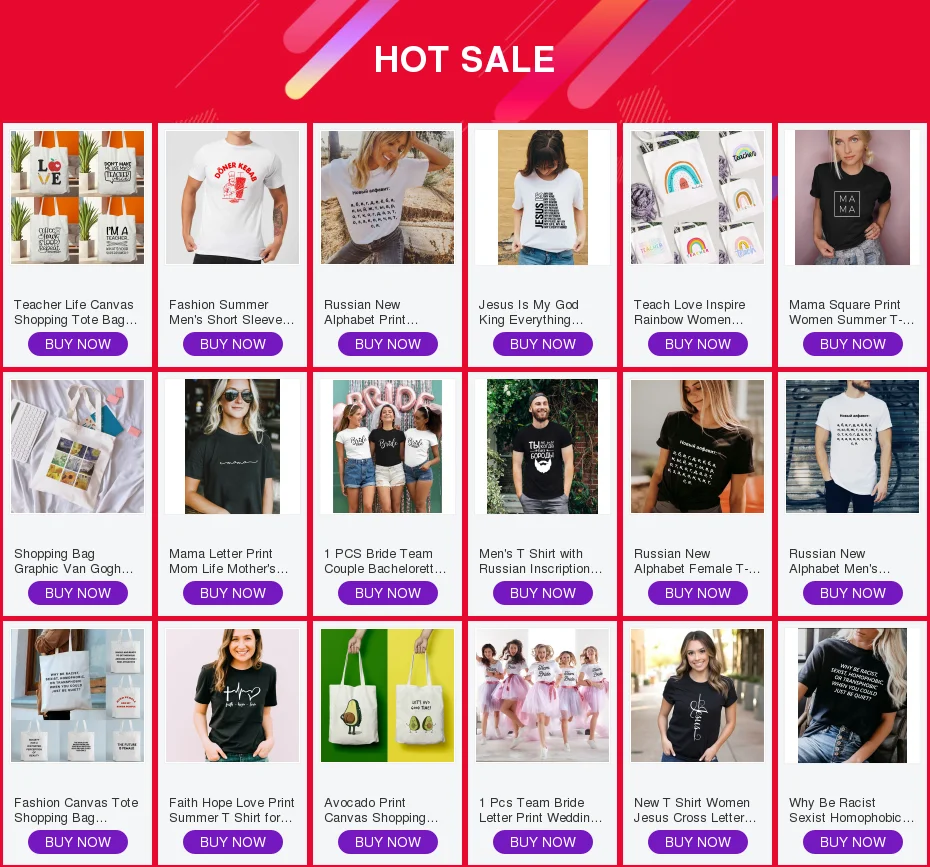Viewport: 930px width, 867px height.
Task: Open Russian New Alphabet Female T-shirt title
Action: click(697, 561)
